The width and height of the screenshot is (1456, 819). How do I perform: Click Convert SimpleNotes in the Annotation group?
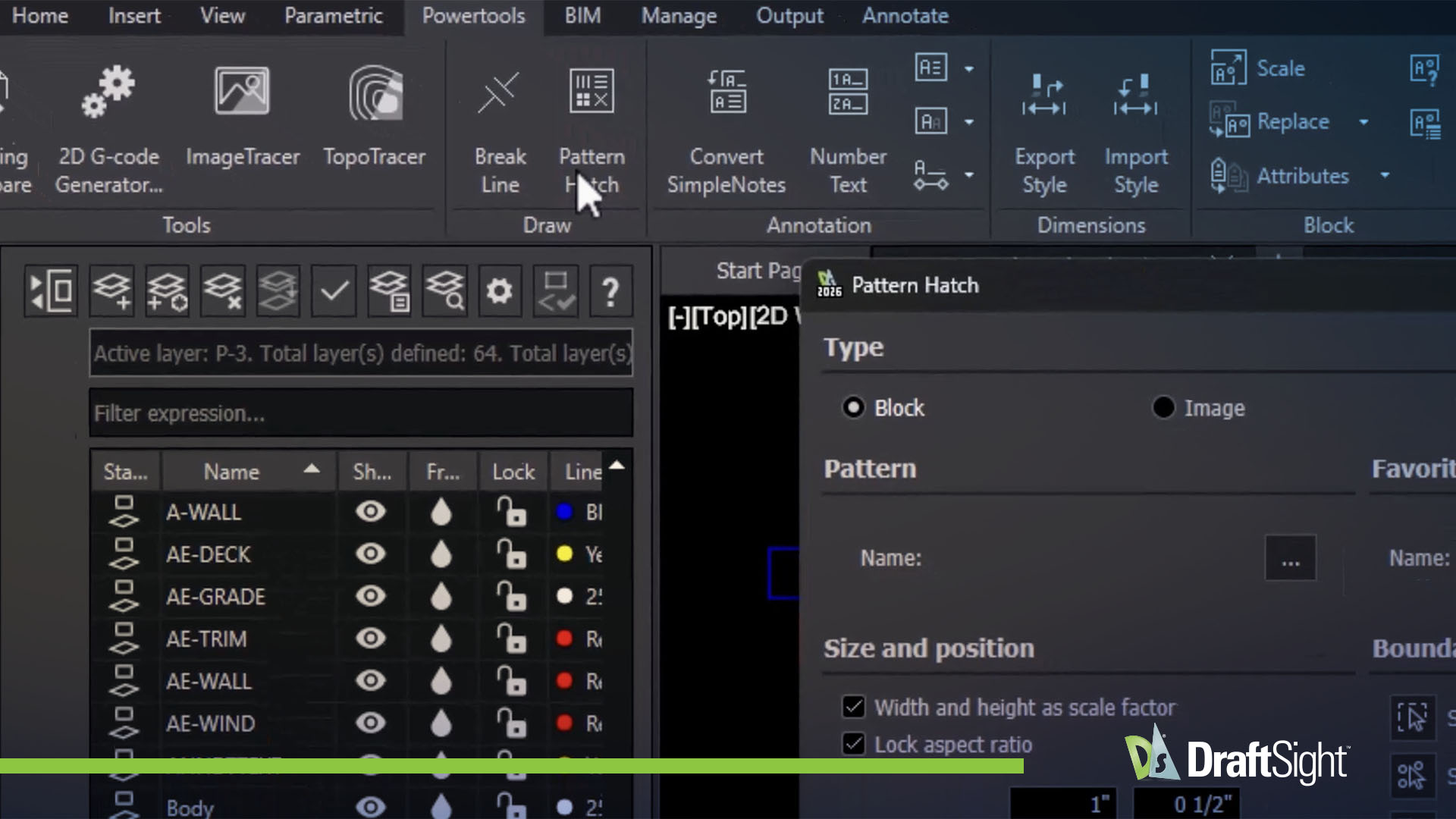[x=726, y=130]
